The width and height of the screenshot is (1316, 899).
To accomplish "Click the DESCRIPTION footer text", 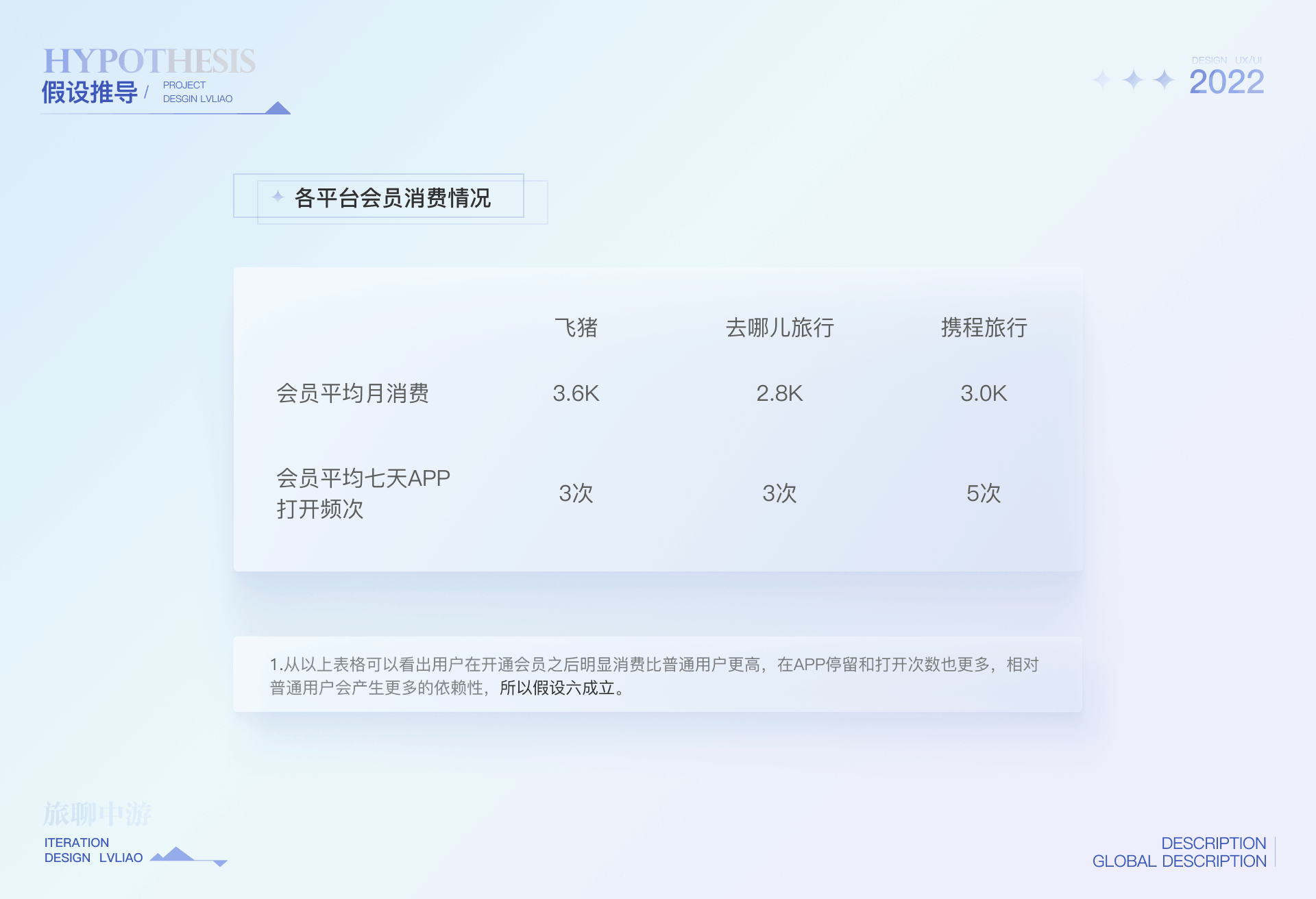I will (x=1214, y=843).
